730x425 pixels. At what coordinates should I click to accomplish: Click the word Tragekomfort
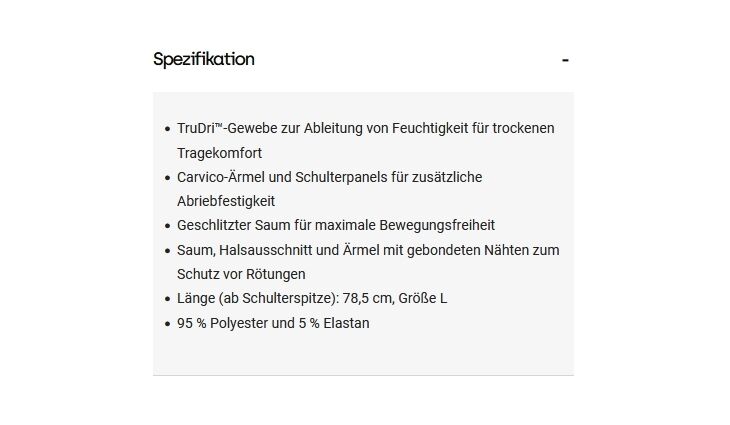pos(220,153)
